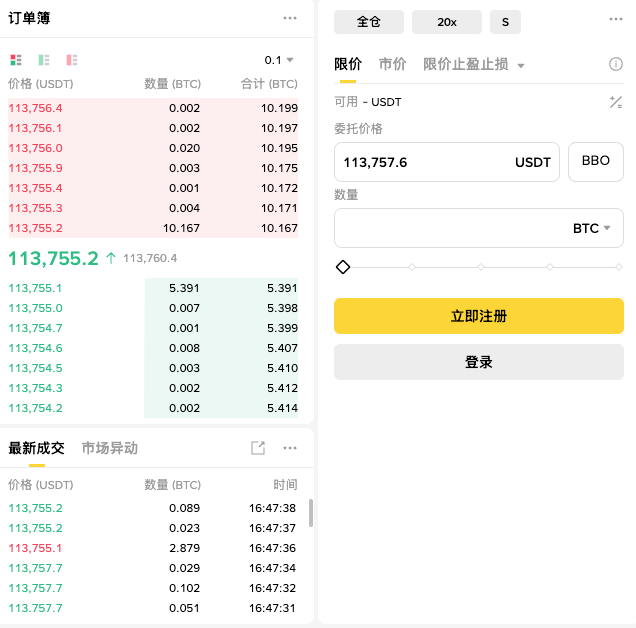Switch to the 市场异动 tab

click(x=110, y=448)
